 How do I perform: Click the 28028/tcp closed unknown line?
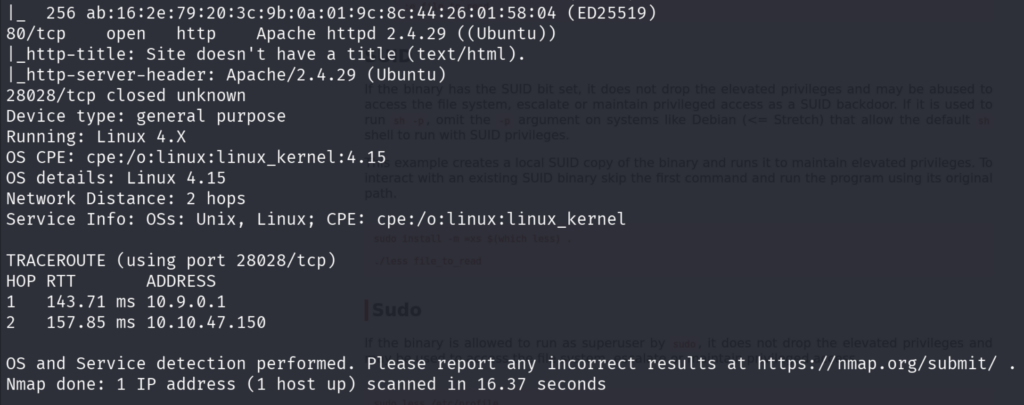(125, 96)
